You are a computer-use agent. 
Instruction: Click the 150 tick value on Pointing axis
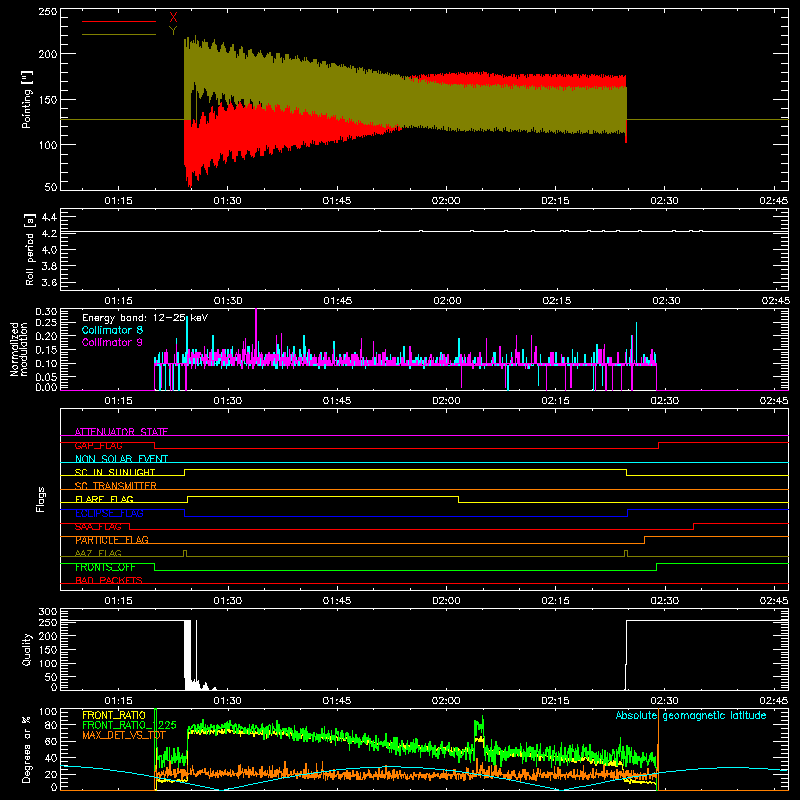click(48, 99)
